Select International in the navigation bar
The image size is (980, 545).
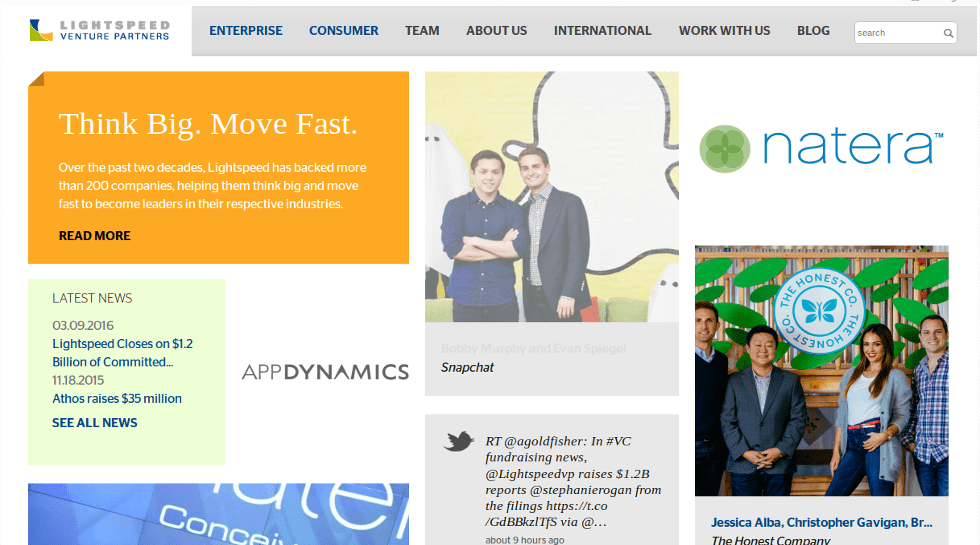coord(602,31)
